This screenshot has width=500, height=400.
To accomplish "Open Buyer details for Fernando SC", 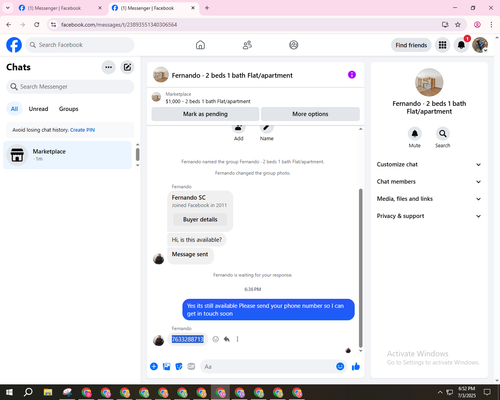I will (200, 219).
